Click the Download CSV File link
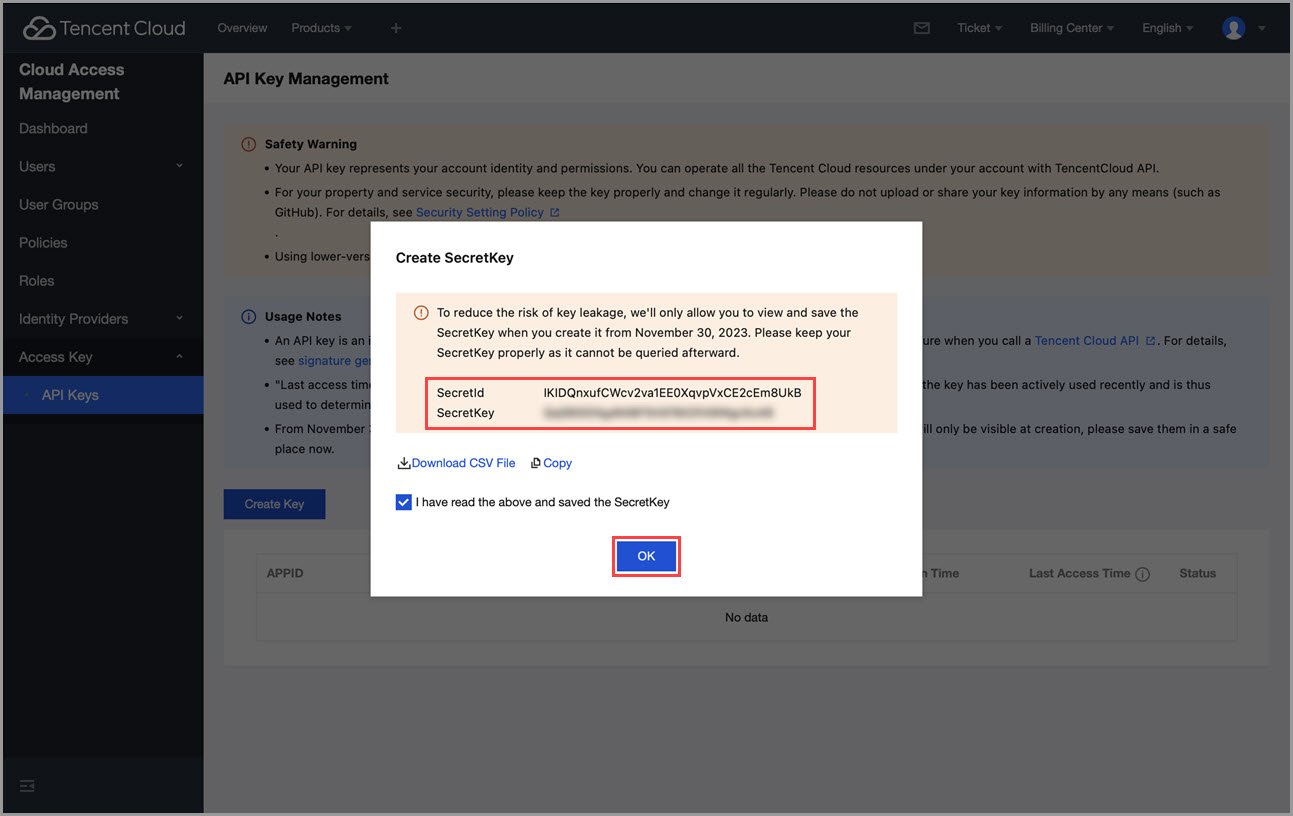This screenshot has height=816, width=1293. 463,463
